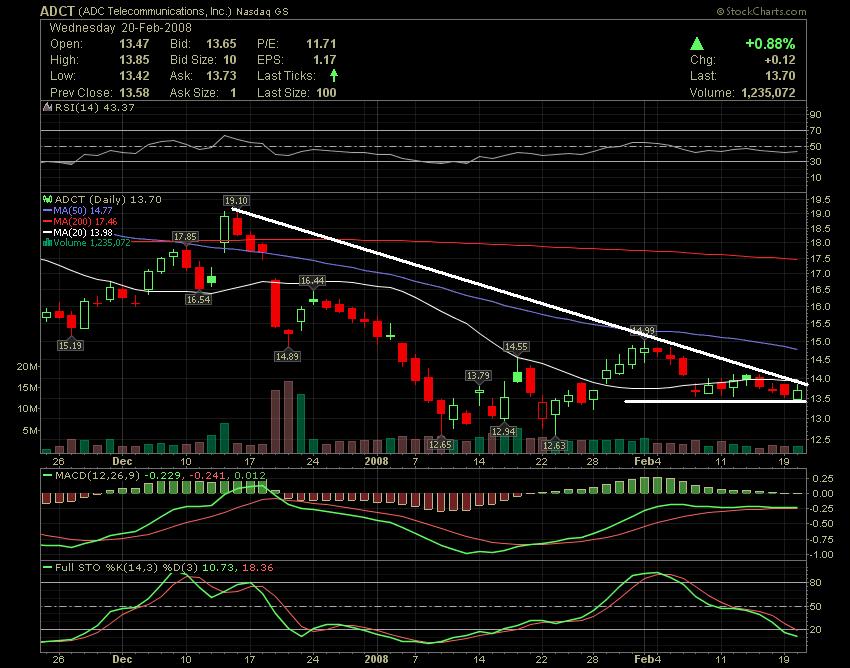Click the 2008 date label under the price chart

pos(376,461)
